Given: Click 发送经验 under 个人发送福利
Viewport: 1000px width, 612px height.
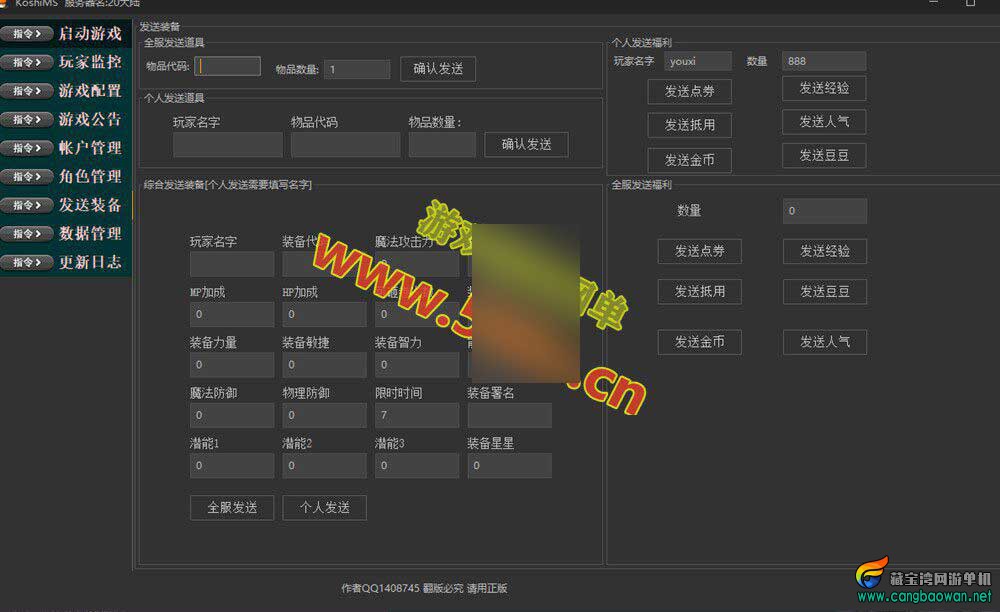Looking at the screenshot, I should click(x=824, y=89).
